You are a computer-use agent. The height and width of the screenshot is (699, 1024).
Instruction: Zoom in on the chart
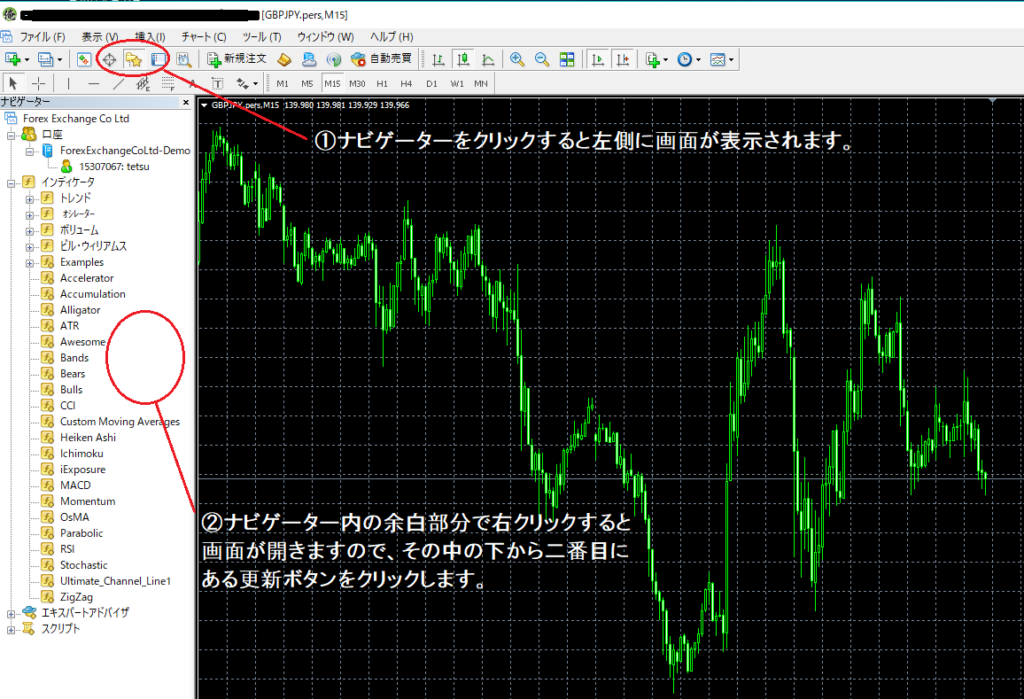517,59
